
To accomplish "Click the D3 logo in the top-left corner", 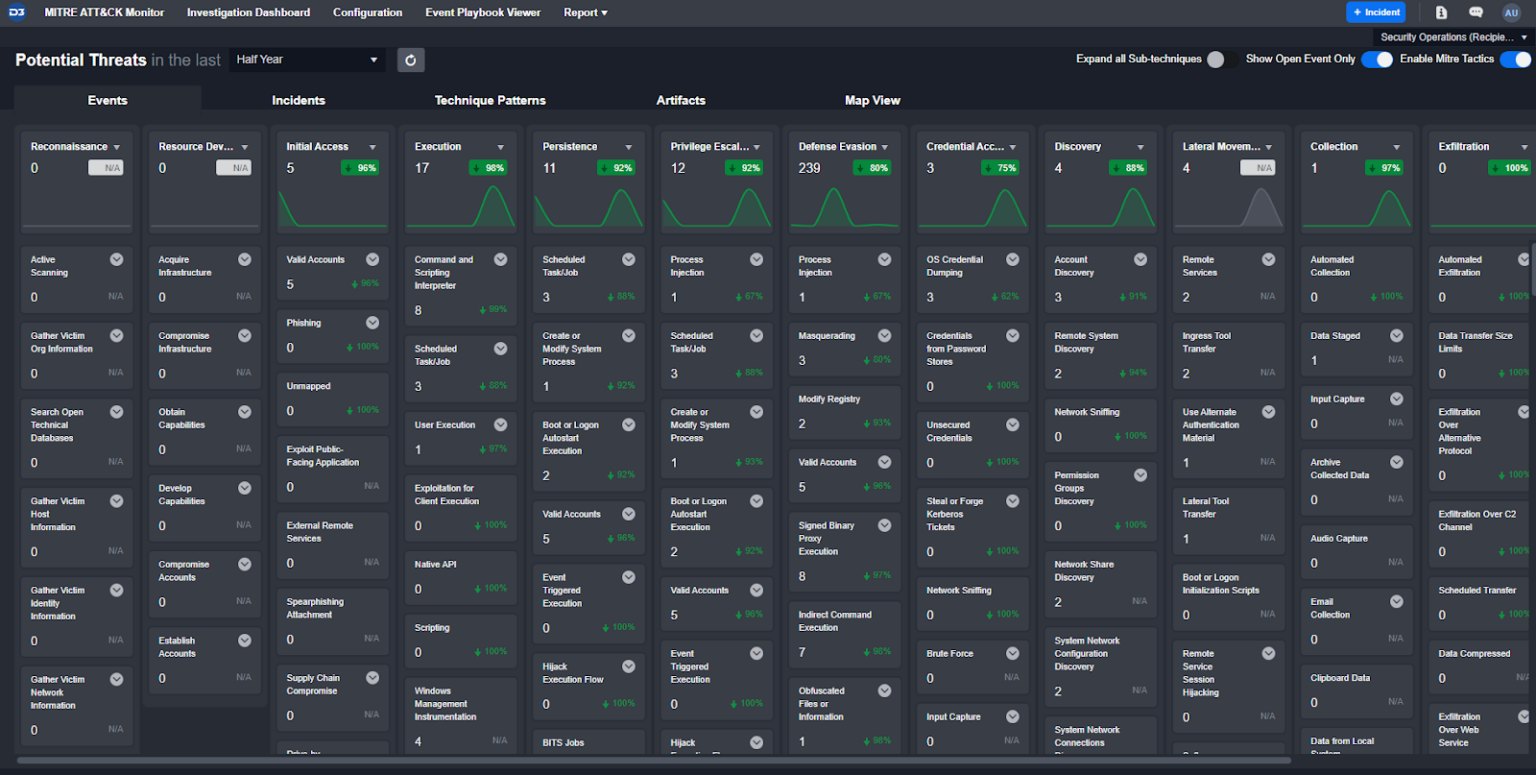I will tap(14, 12).
